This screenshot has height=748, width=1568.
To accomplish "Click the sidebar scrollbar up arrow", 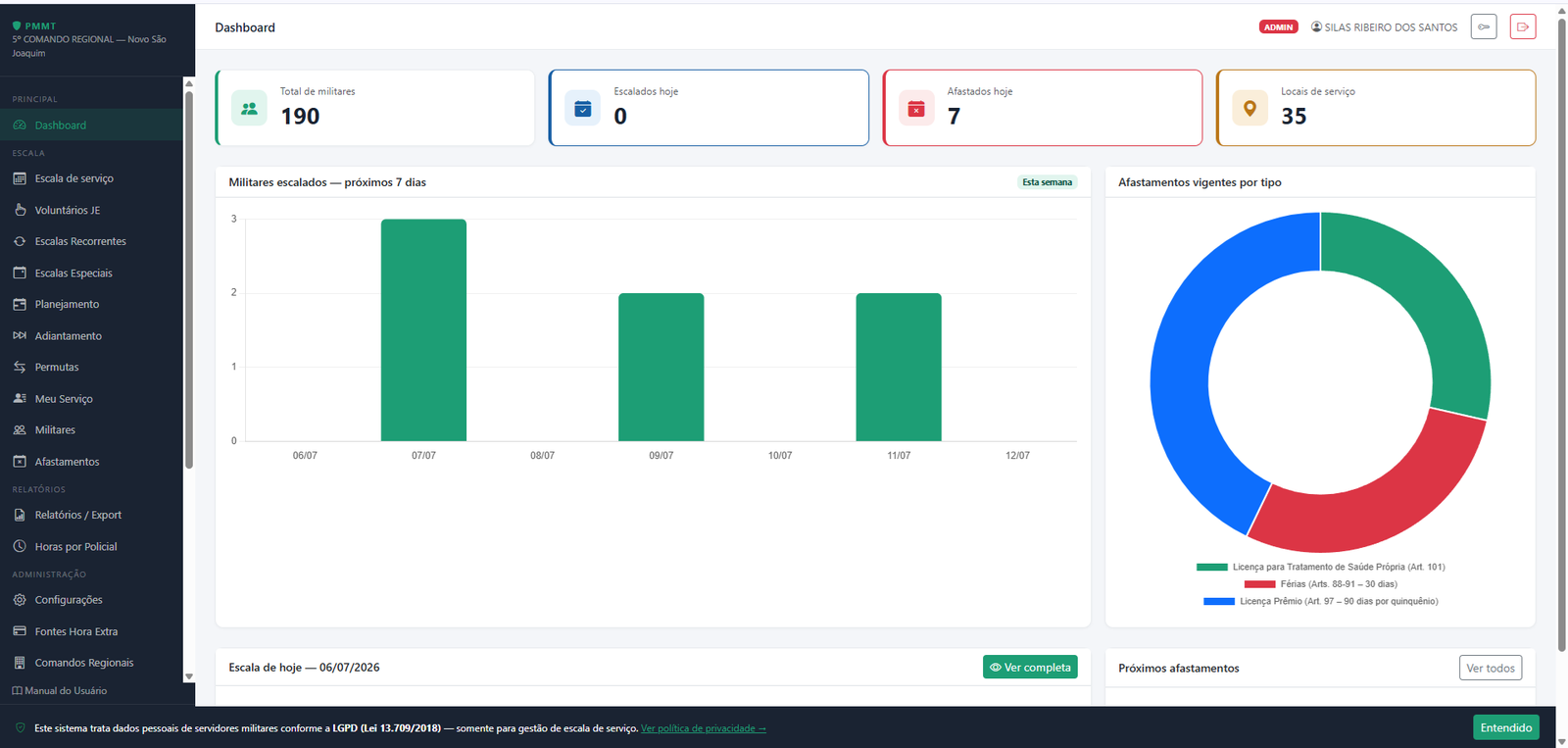I will [x=189, y=83].
